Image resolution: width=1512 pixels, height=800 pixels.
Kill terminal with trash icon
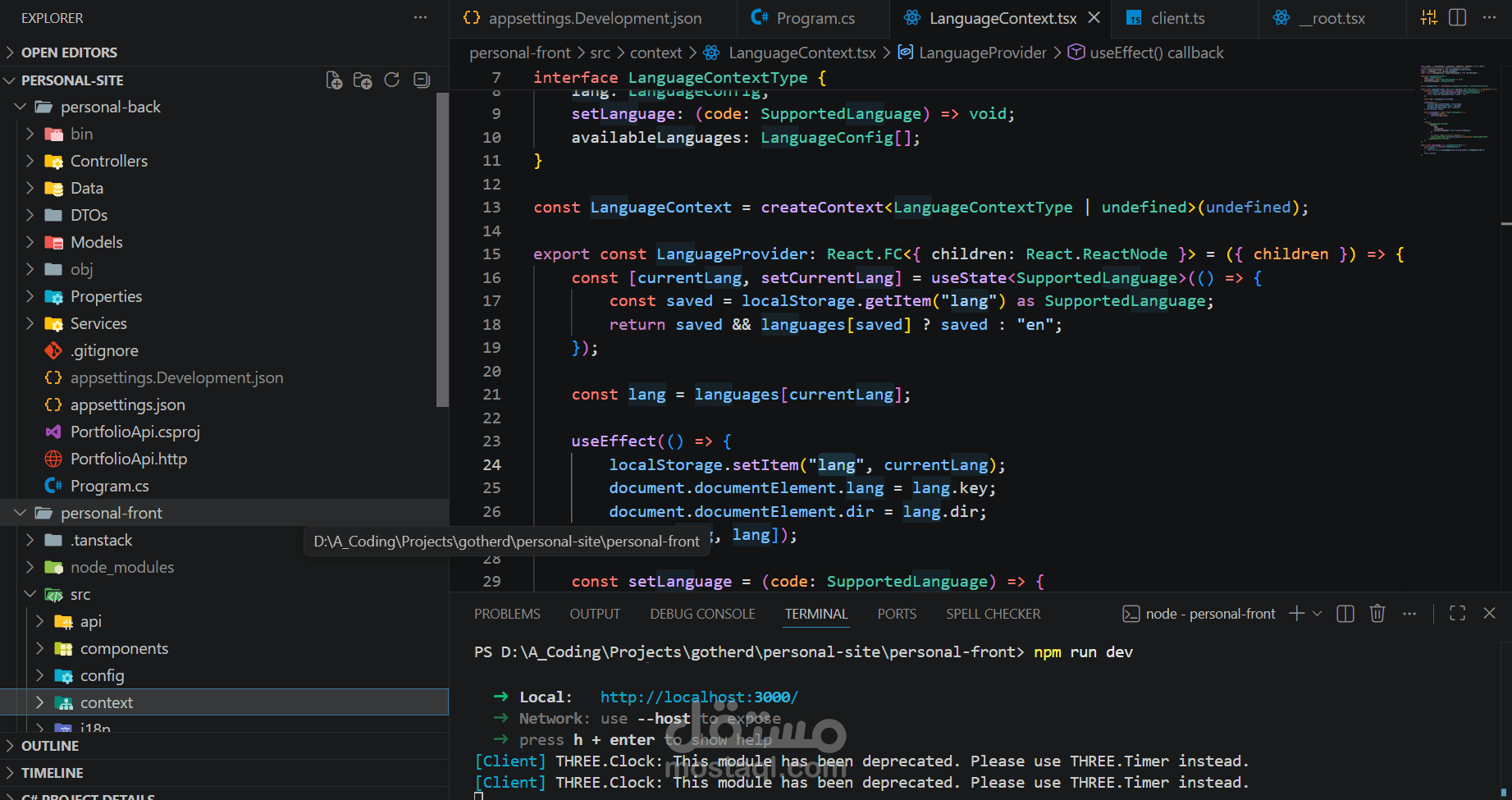1377,614
